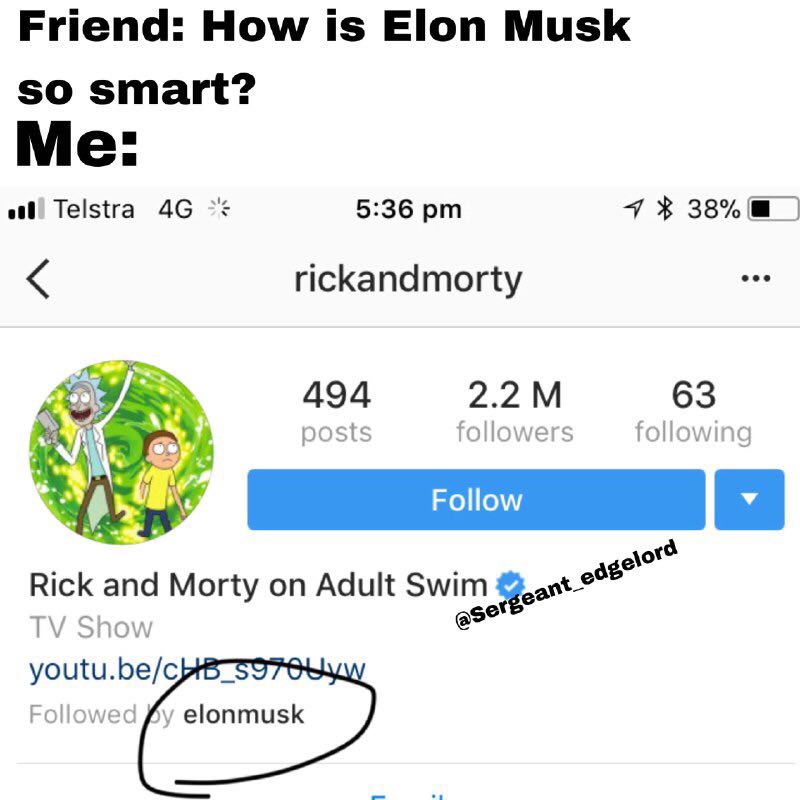Tap the 5:36 pm clock
The width and height of the screenshot is (800, 800).
click(409, 209)
